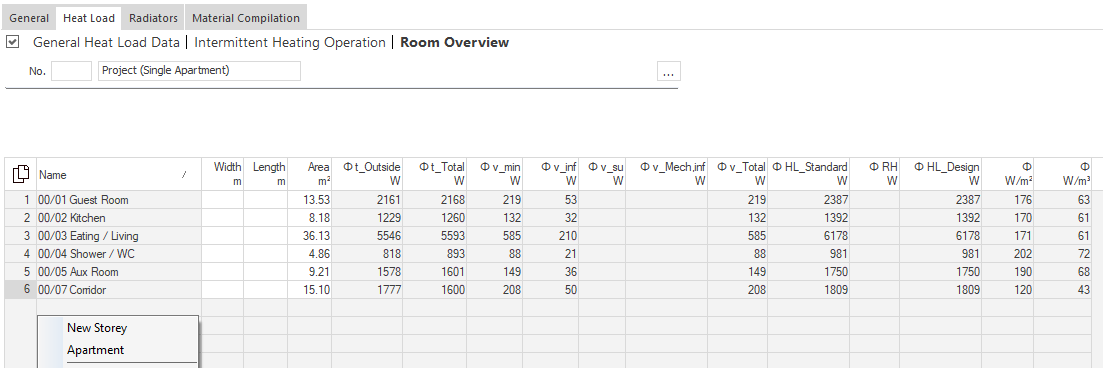Screen dimensions: 1103x368
Task: Click the Guest Room Width cell
Action: 222,200
